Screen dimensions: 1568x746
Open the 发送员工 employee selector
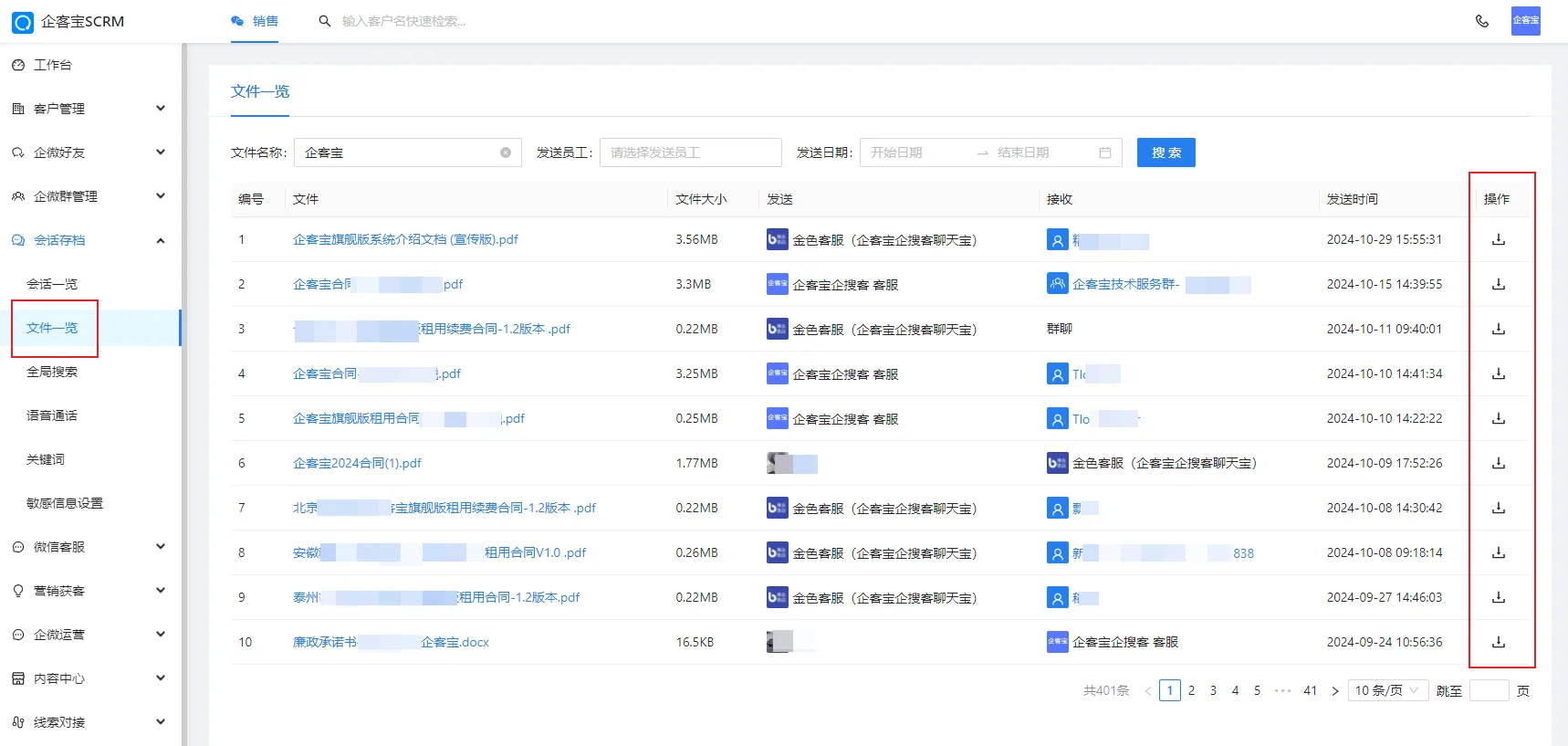pyautogui.click(x=691, y=152)
